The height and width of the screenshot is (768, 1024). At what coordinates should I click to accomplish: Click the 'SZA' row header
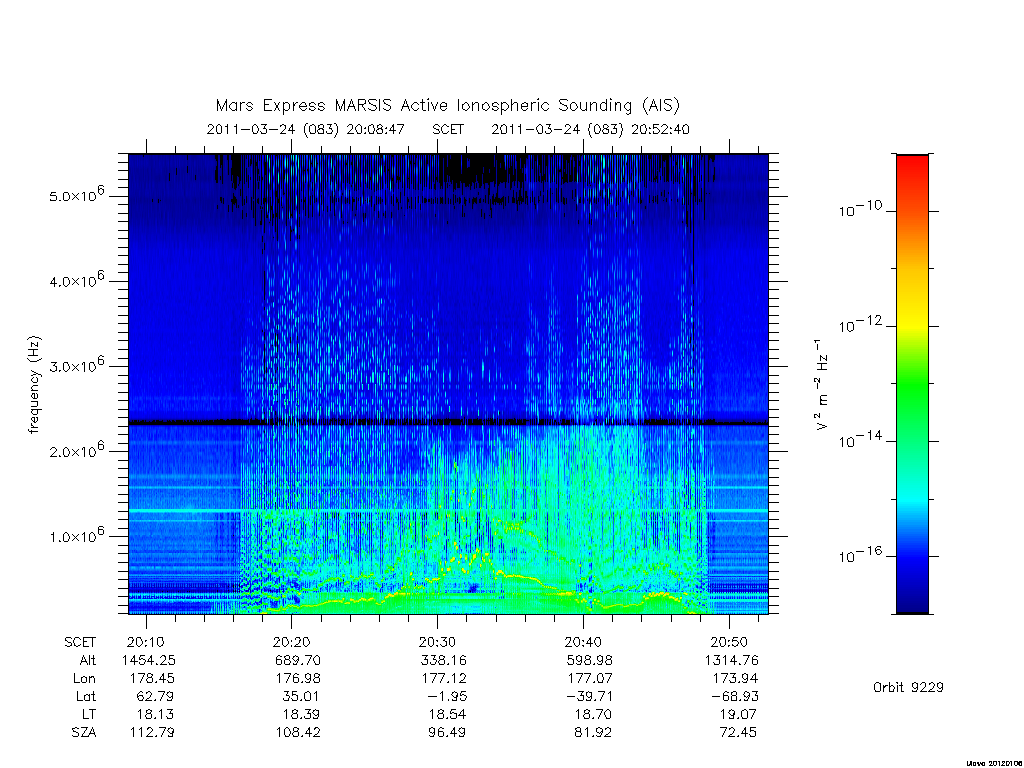click(x=84, y=732)
